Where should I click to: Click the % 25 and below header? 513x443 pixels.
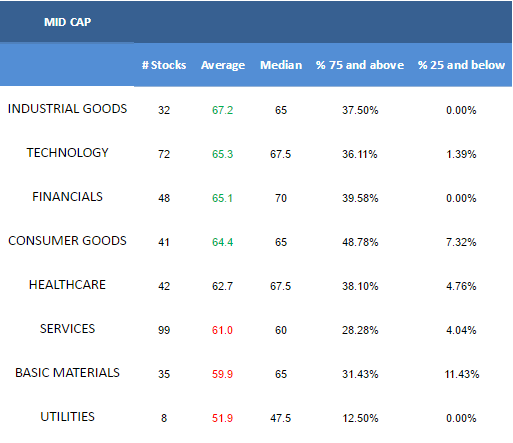click(461, 65)
